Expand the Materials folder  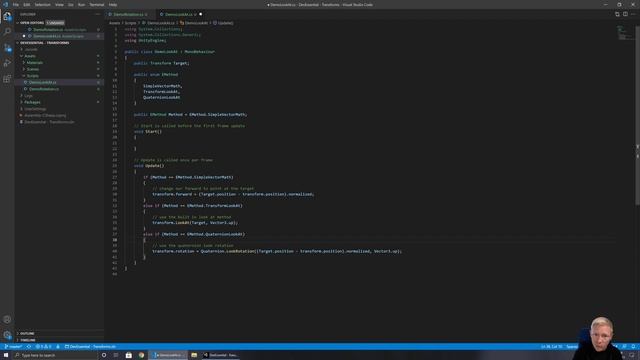(34, 62)
